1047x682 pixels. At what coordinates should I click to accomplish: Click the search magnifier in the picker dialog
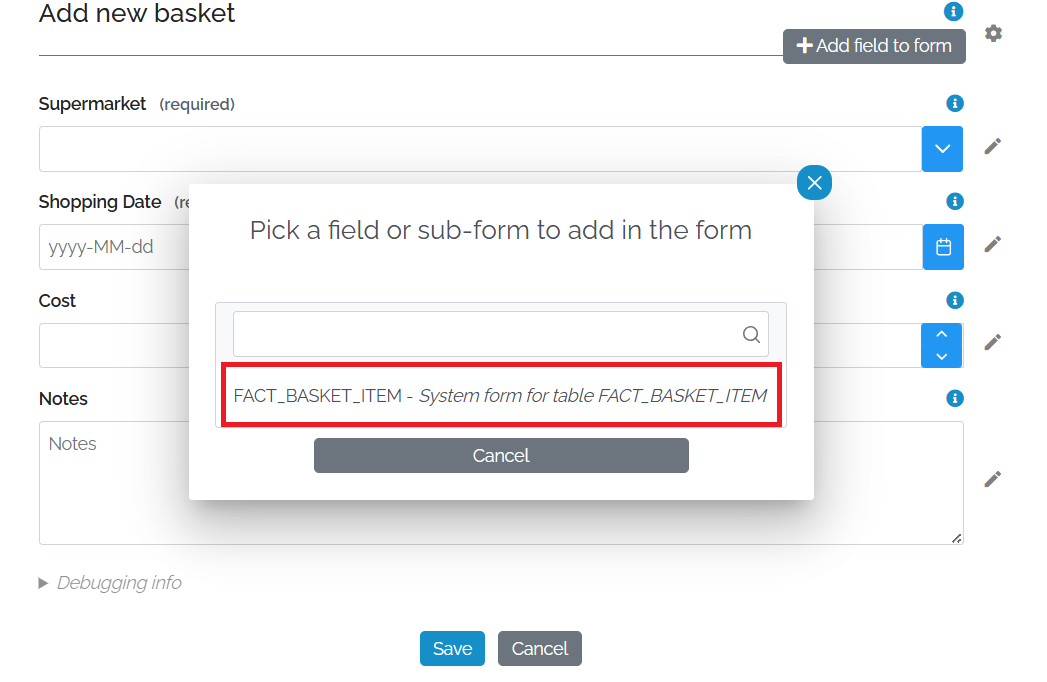point(751,334)
